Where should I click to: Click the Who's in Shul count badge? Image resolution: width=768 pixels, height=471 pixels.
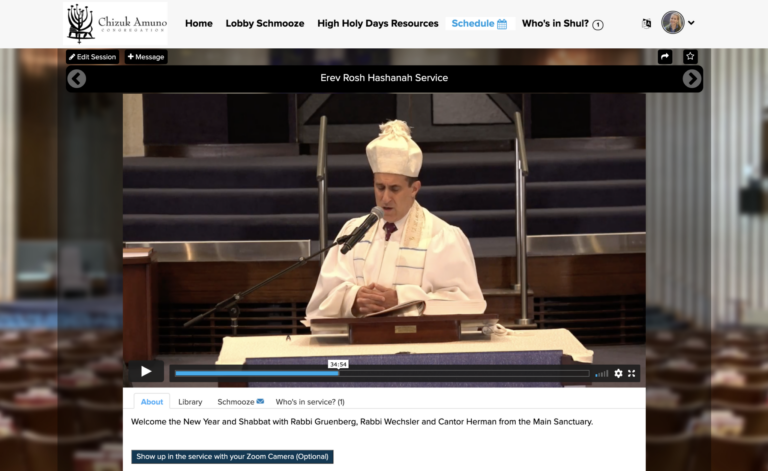pos(598,24)
